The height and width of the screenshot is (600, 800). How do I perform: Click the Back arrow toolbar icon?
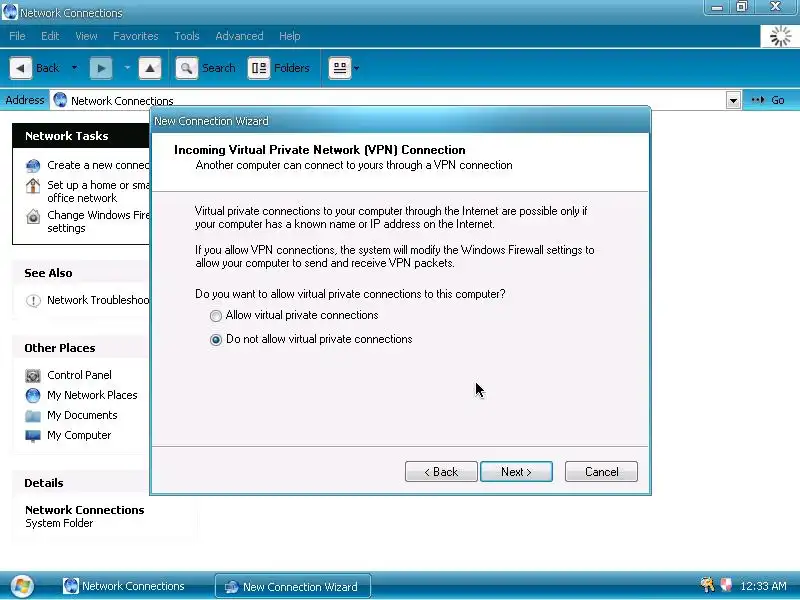(20, 68)
